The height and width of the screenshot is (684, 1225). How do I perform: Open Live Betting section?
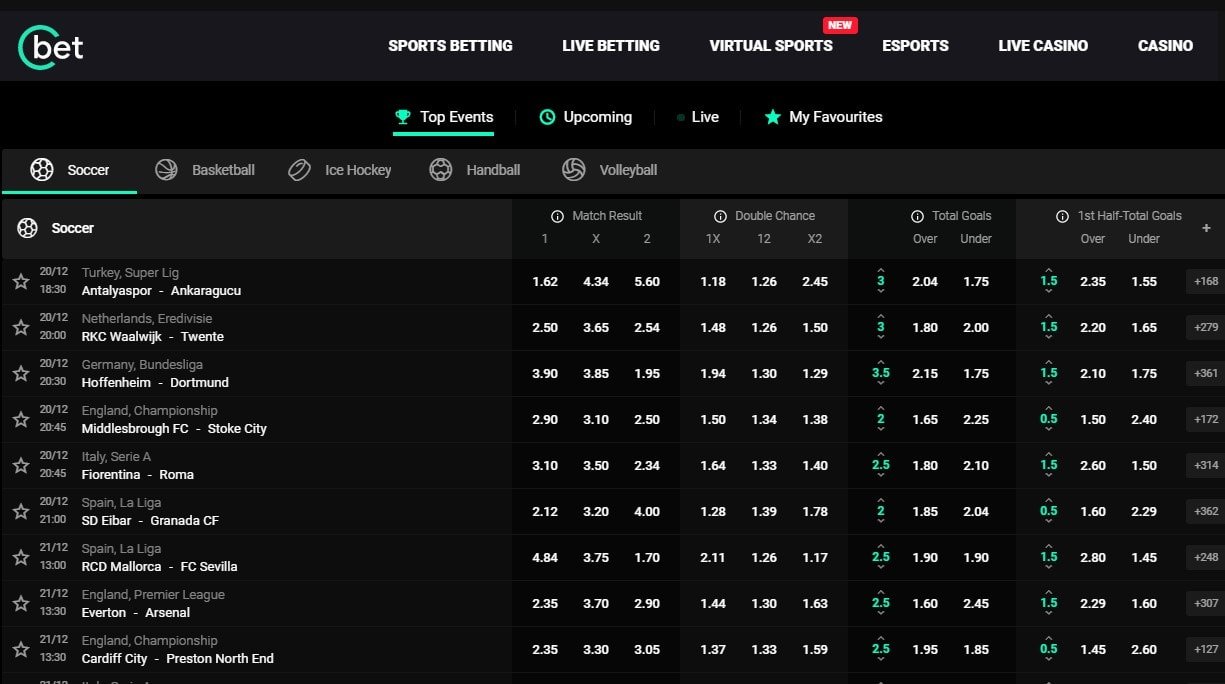coord(611,46)
